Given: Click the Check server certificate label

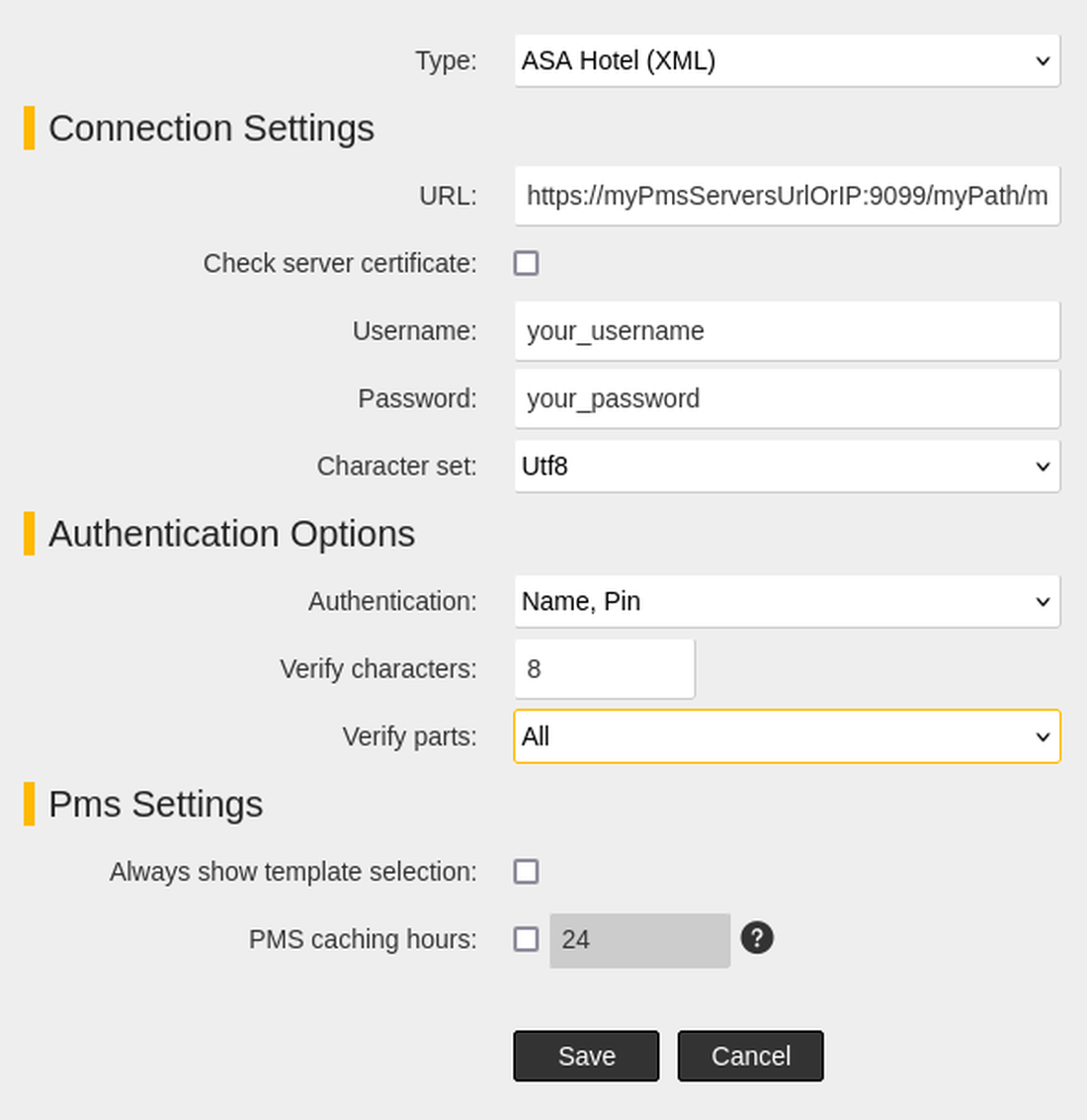Looking at the screenshot, I should [340, 264].
